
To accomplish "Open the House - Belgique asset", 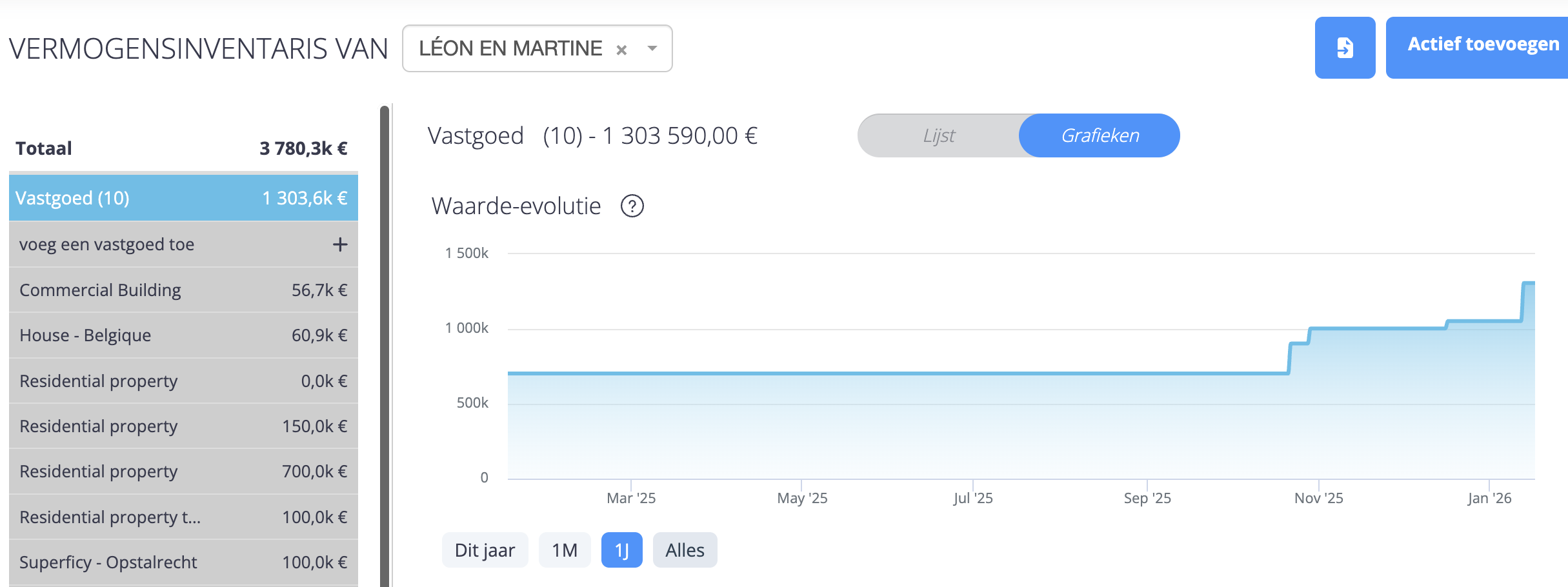I will (x=183, y=335).
